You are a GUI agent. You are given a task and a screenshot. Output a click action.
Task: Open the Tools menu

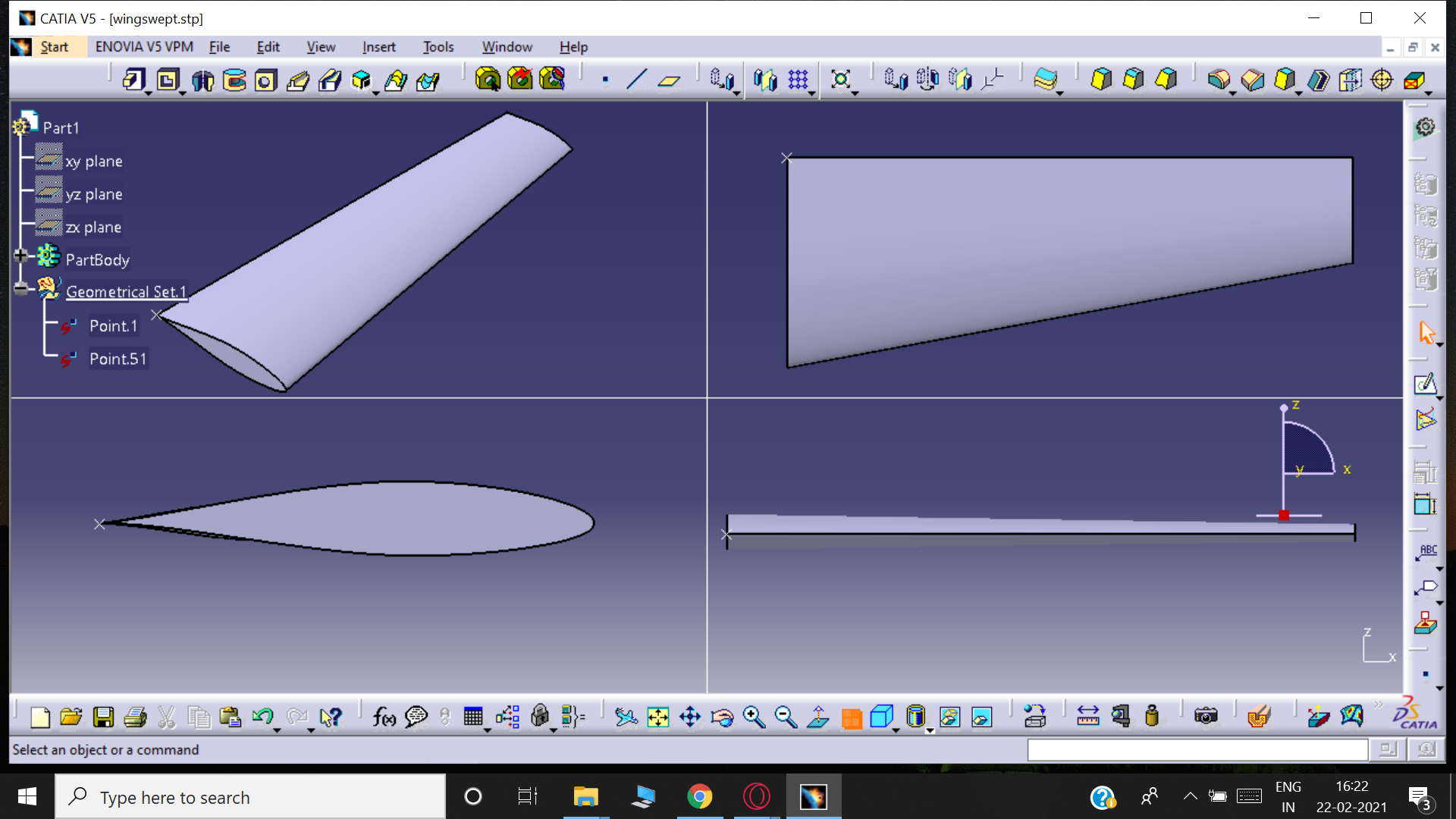[x=438, y=47]
